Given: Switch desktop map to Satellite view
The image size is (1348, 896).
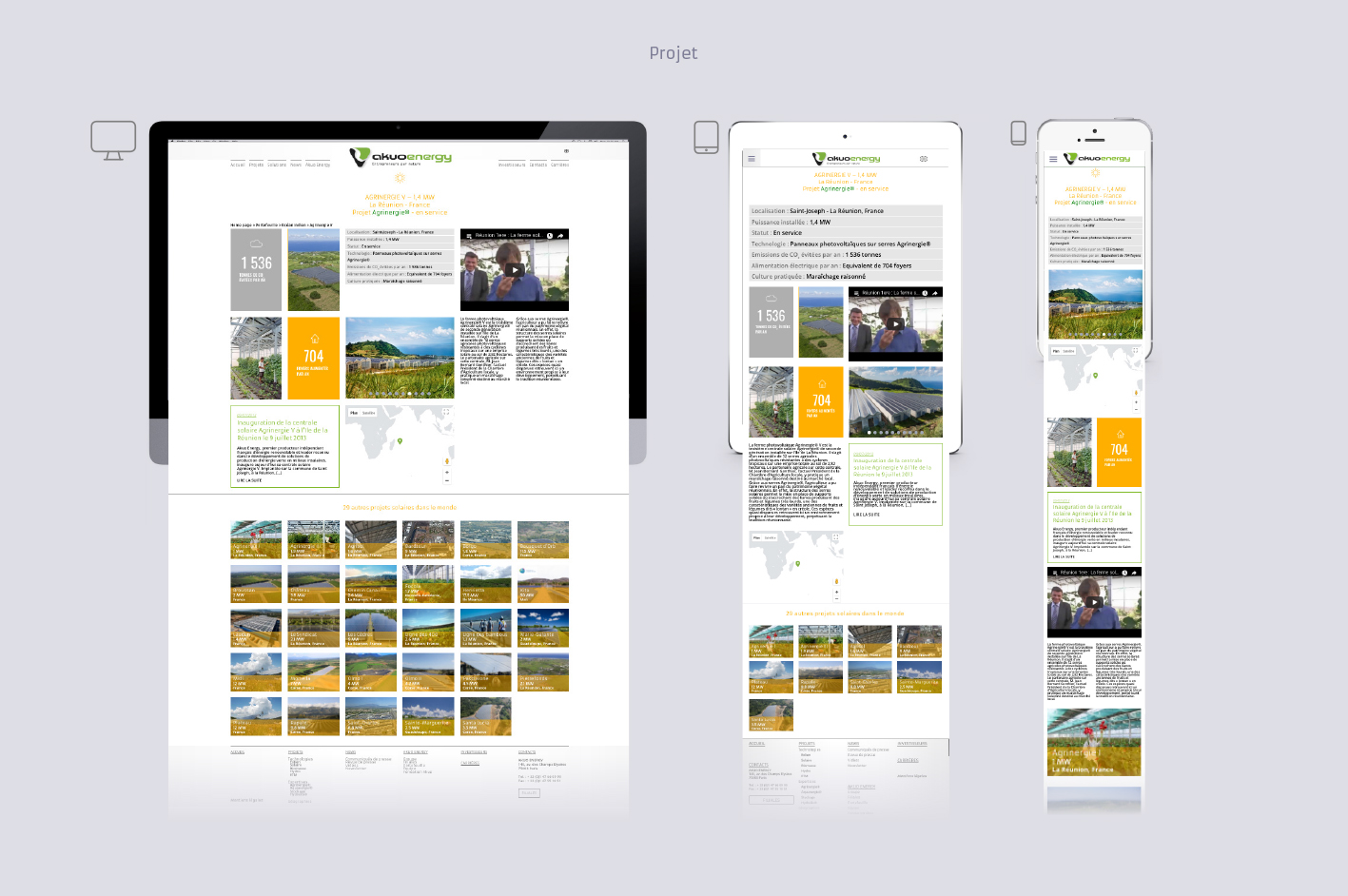Looking at the screenshot, I should 369,413.
